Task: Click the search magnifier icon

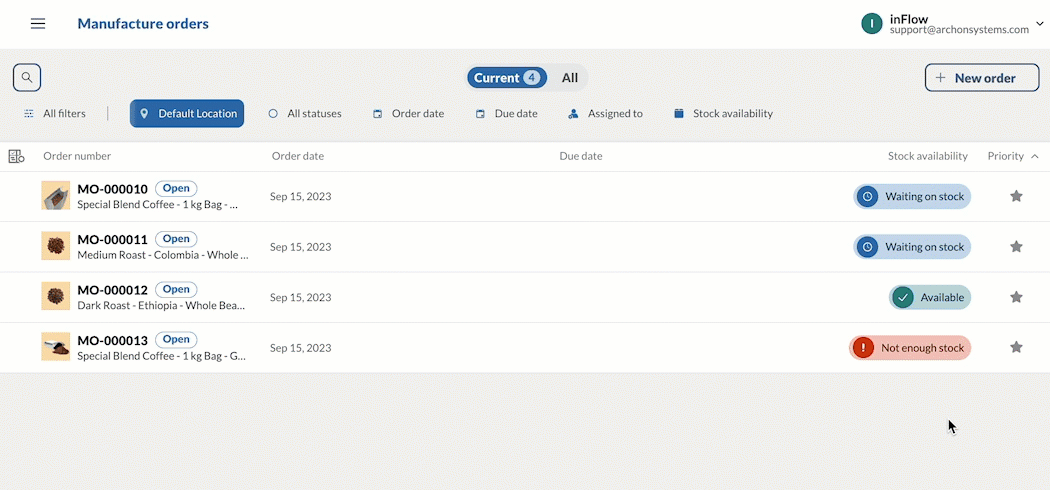Action: 27,77
